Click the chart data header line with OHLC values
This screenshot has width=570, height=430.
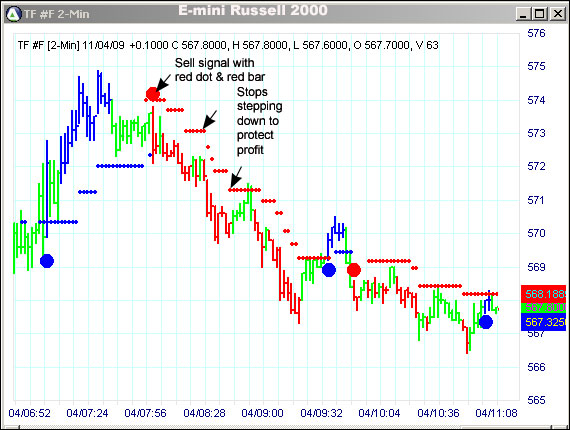click(228, 45)
